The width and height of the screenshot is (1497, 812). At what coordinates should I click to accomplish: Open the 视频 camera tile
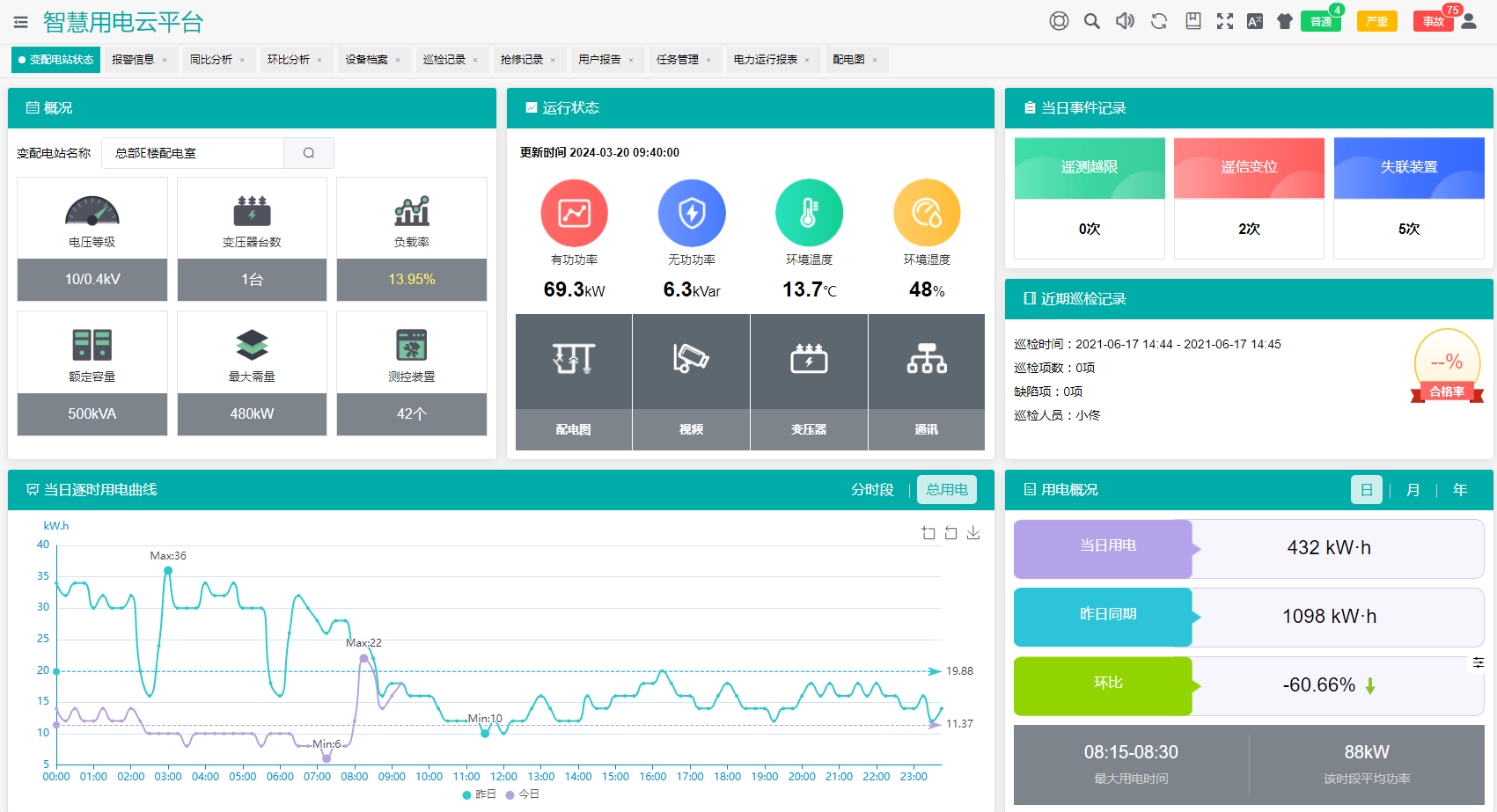[691, 383]
